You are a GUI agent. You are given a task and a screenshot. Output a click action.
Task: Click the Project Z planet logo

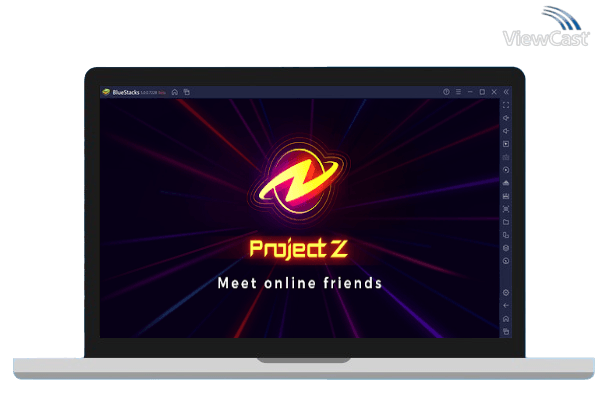[x=299, y=181]
